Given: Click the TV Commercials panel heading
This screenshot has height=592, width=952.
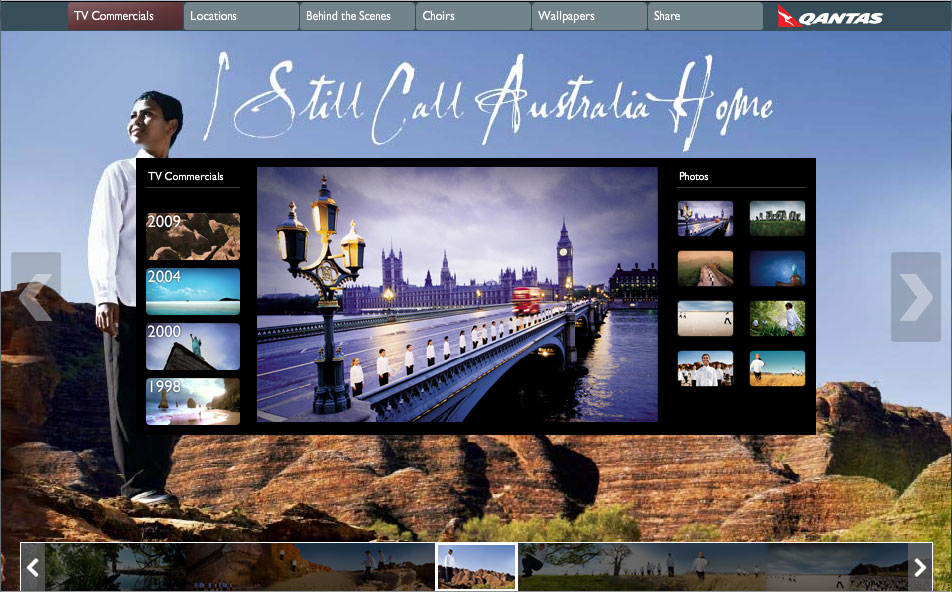Looking at the screenshot, I should click(186, 176).
